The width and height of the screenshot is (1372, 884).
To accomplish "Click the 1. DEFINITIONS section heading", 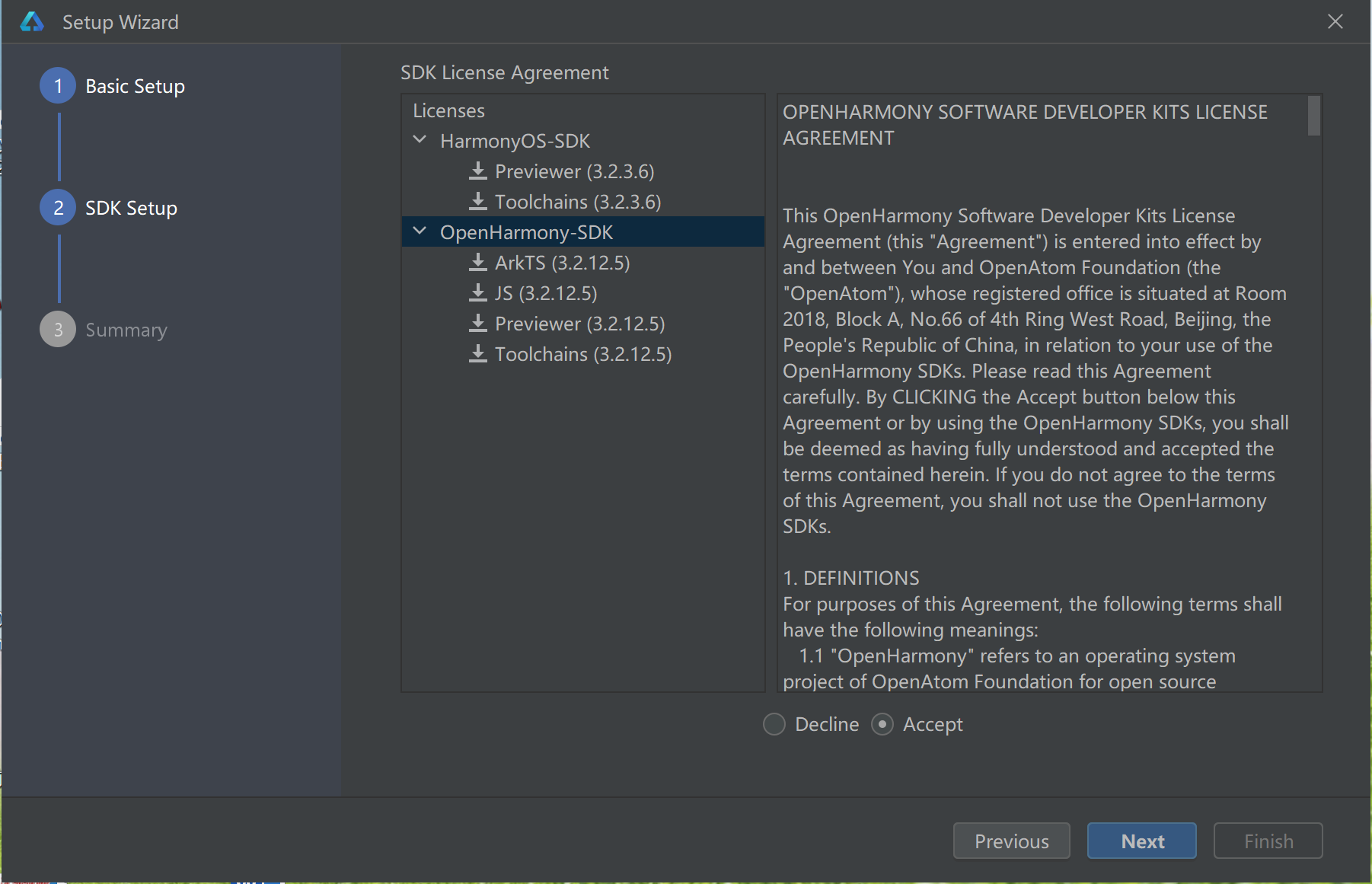I will click(850, 578).
